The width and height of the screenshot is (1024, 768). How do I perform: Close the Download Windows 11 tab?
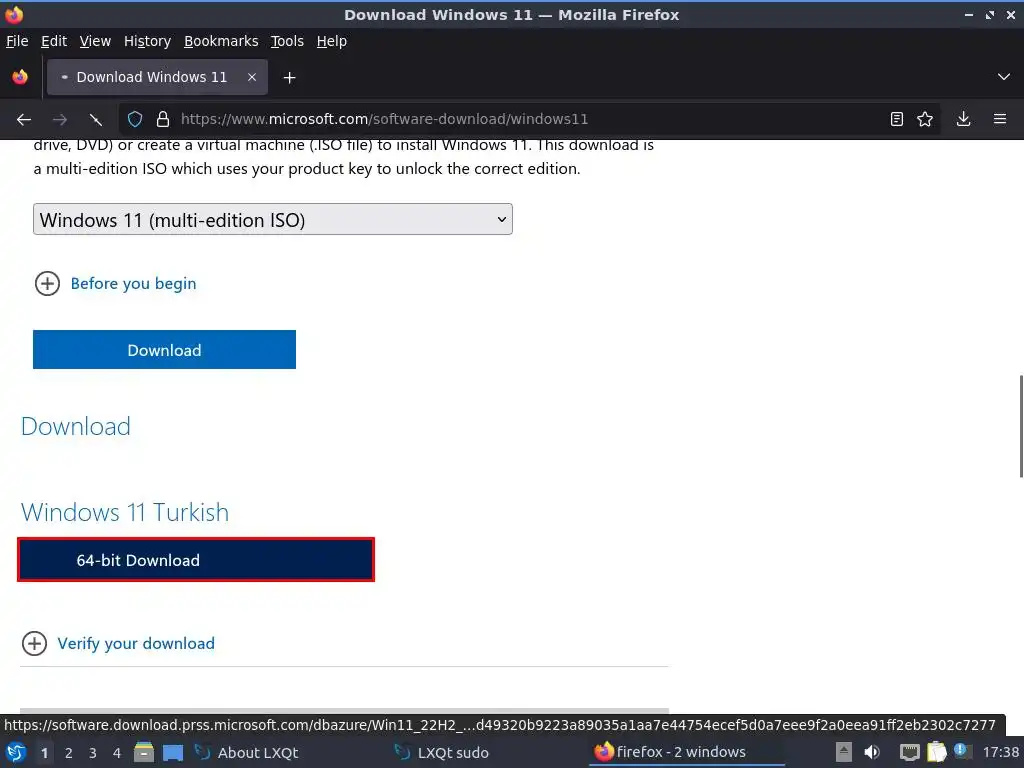[x=252, y=77]
